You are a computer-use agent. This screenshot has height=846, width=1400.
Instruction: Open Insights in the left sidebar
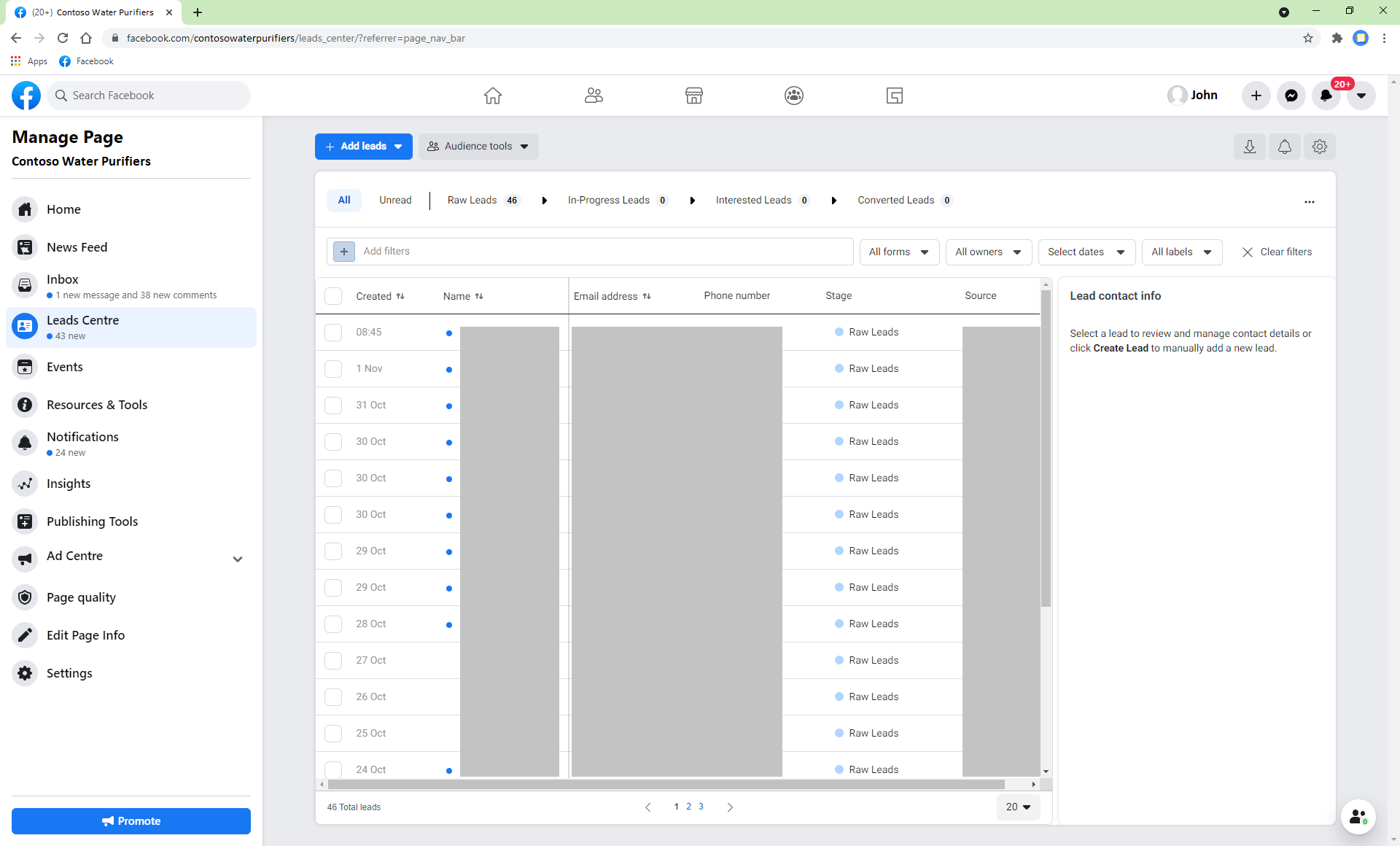coord(69,484)
